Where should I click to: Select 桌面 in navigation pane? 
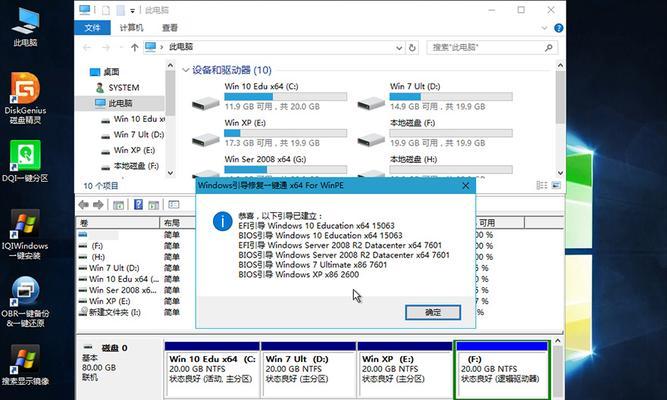pyautogui.click(x=105, y=72)
